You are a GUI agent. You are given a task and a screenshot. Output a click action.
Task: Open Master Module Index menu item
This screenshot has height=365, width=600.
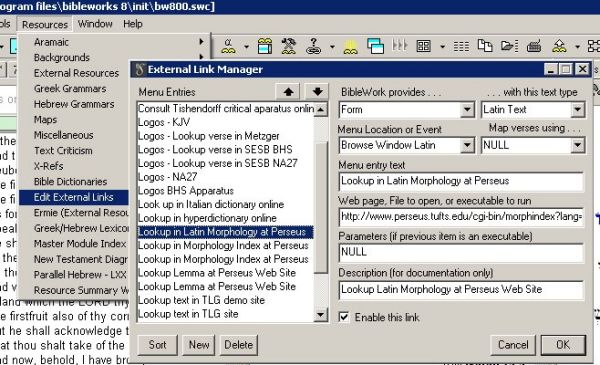[x=80, y=243]
